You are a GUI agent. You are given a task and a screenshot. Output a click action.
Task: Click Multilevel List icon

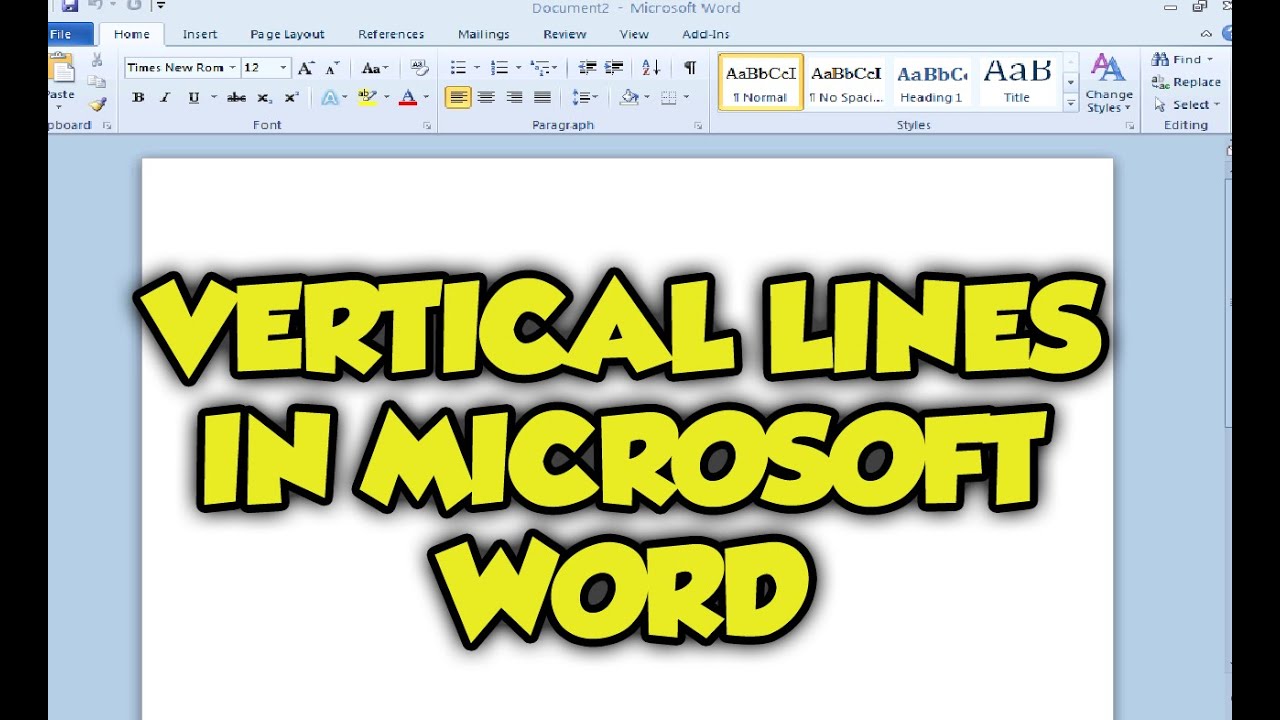(541, 68)
